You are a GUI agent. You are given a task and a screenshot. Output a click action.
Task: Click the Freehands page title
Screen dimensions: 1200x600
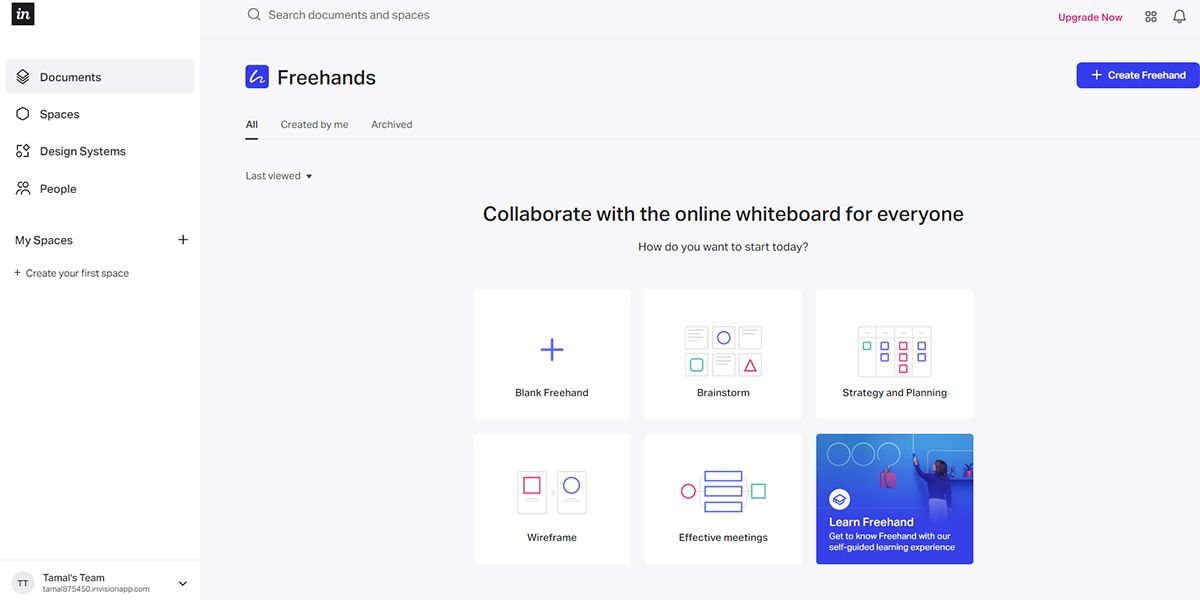click(326, 77)
